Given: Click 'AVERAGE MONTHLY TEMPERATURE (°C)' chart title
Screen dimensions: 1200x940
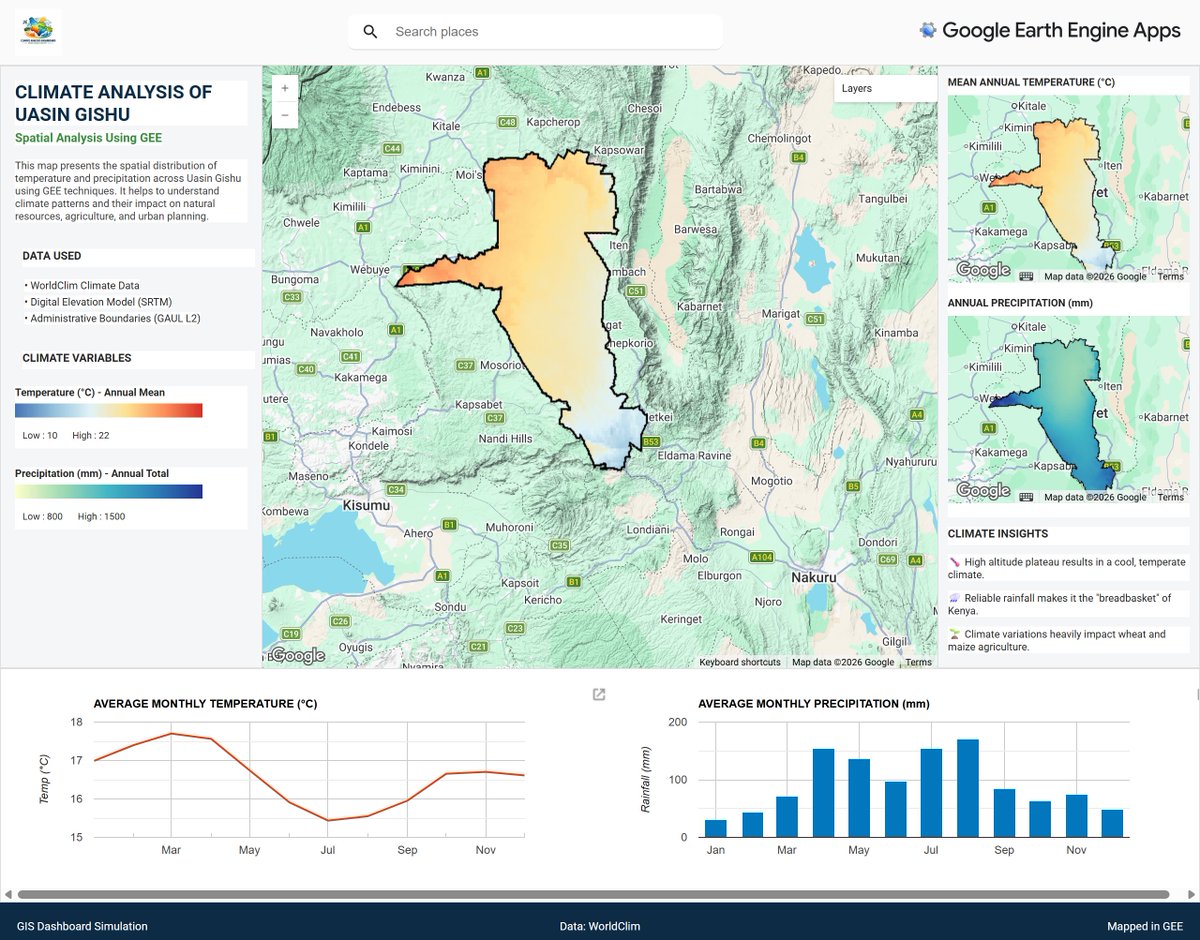Looking at the screenshot, I should tap(205, 704).
